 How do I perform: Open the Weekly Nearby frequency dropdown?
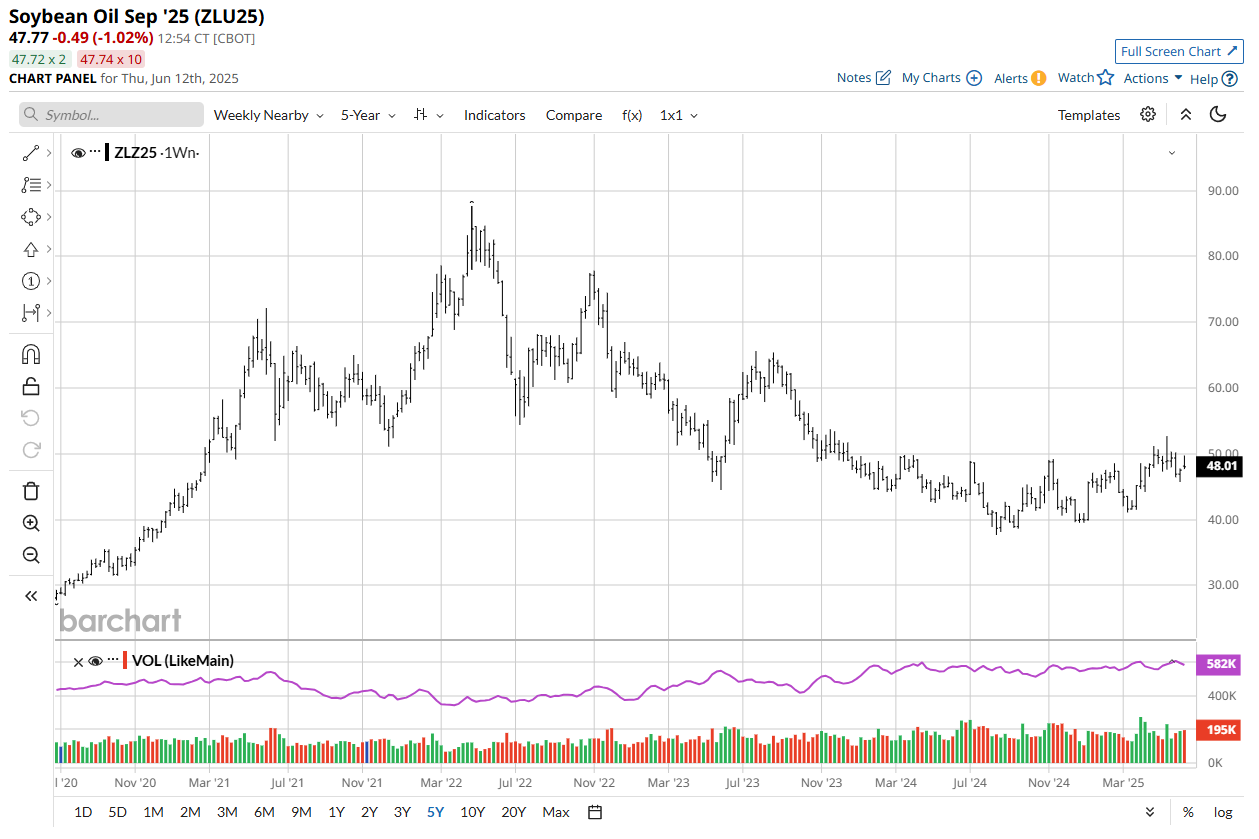269,115
